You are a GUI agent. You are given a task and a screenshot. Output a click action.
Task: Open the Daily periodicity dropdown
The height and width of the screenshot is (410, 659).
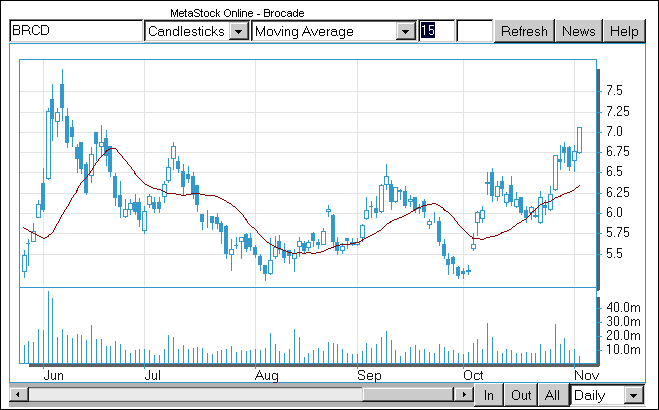click(x=633, y=395)
